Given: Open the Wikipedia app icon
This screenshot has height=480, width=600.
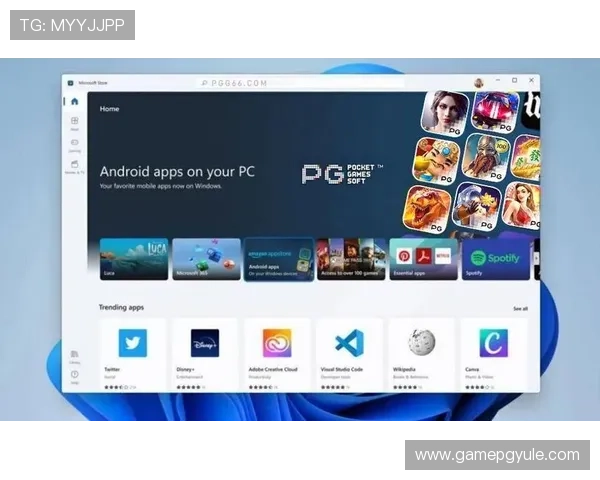Looking at the screenshot, I should point(422,343).
